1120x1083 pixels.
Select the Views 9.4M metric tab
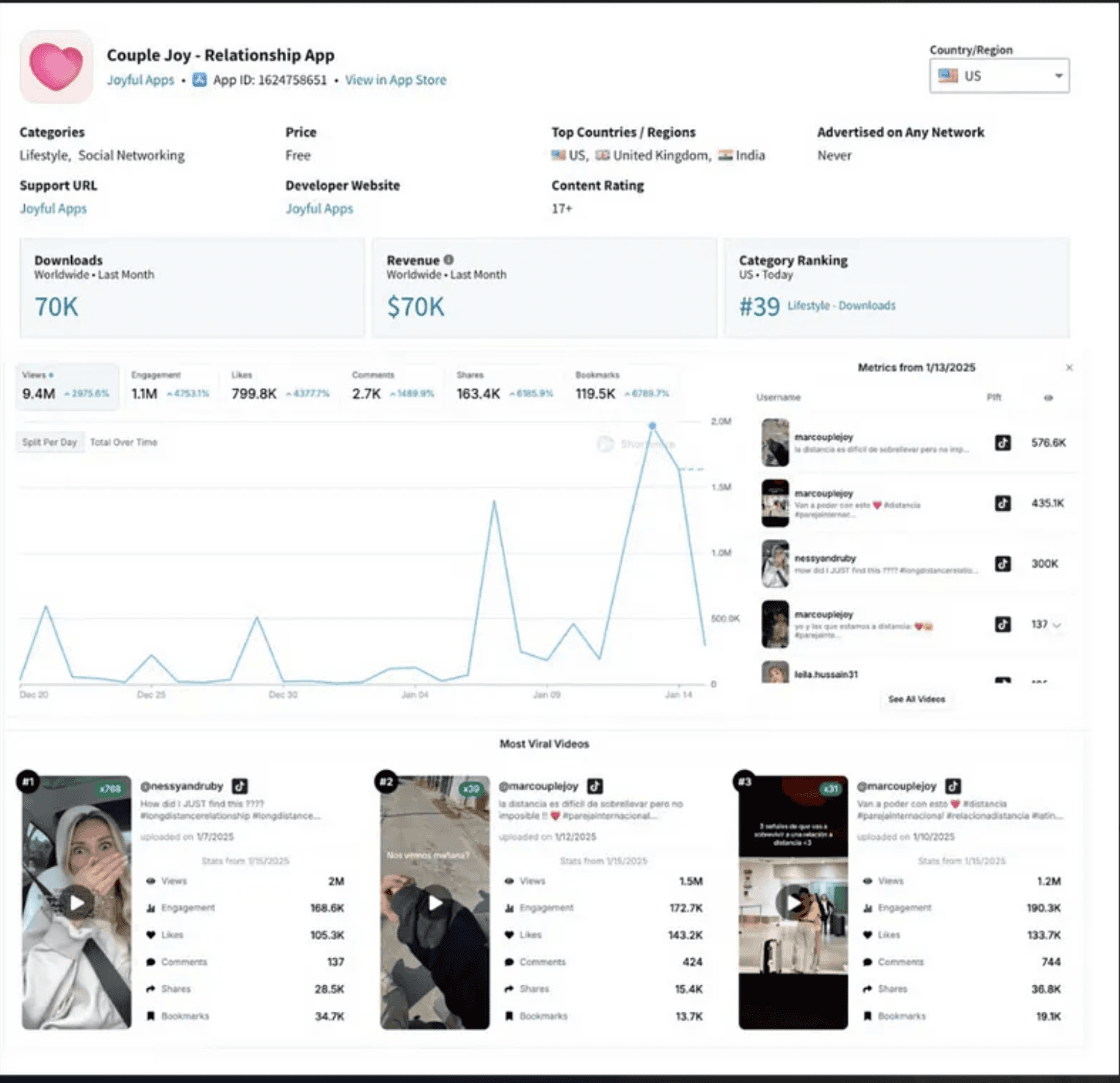pos(67,386)
